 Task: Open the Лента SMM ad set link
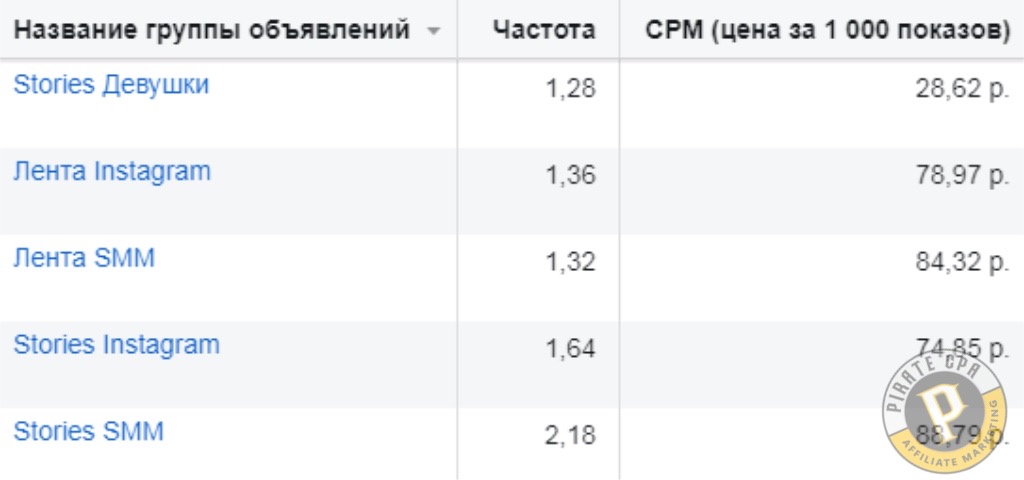click(84, 258)
